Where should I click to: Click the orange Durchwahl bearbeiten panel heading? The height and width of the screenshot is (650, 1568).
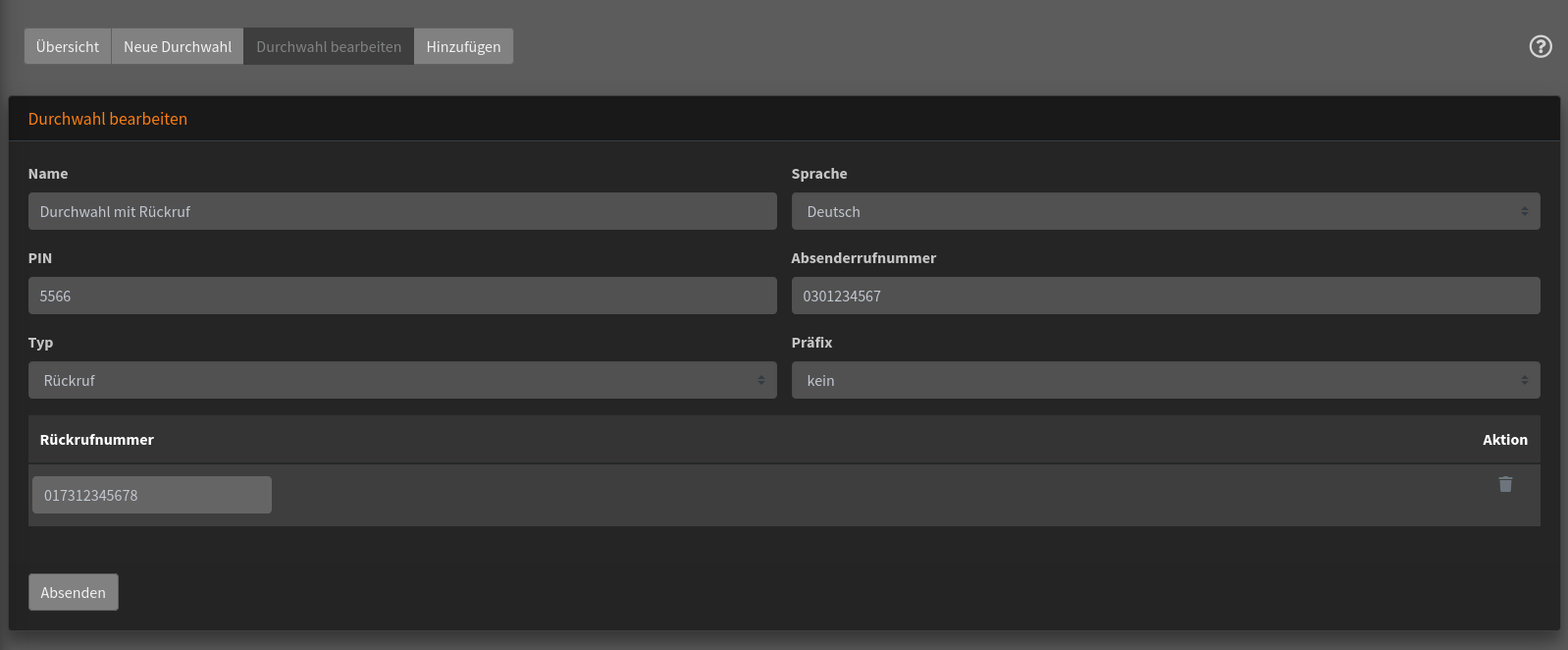click(x=108, y=119)
